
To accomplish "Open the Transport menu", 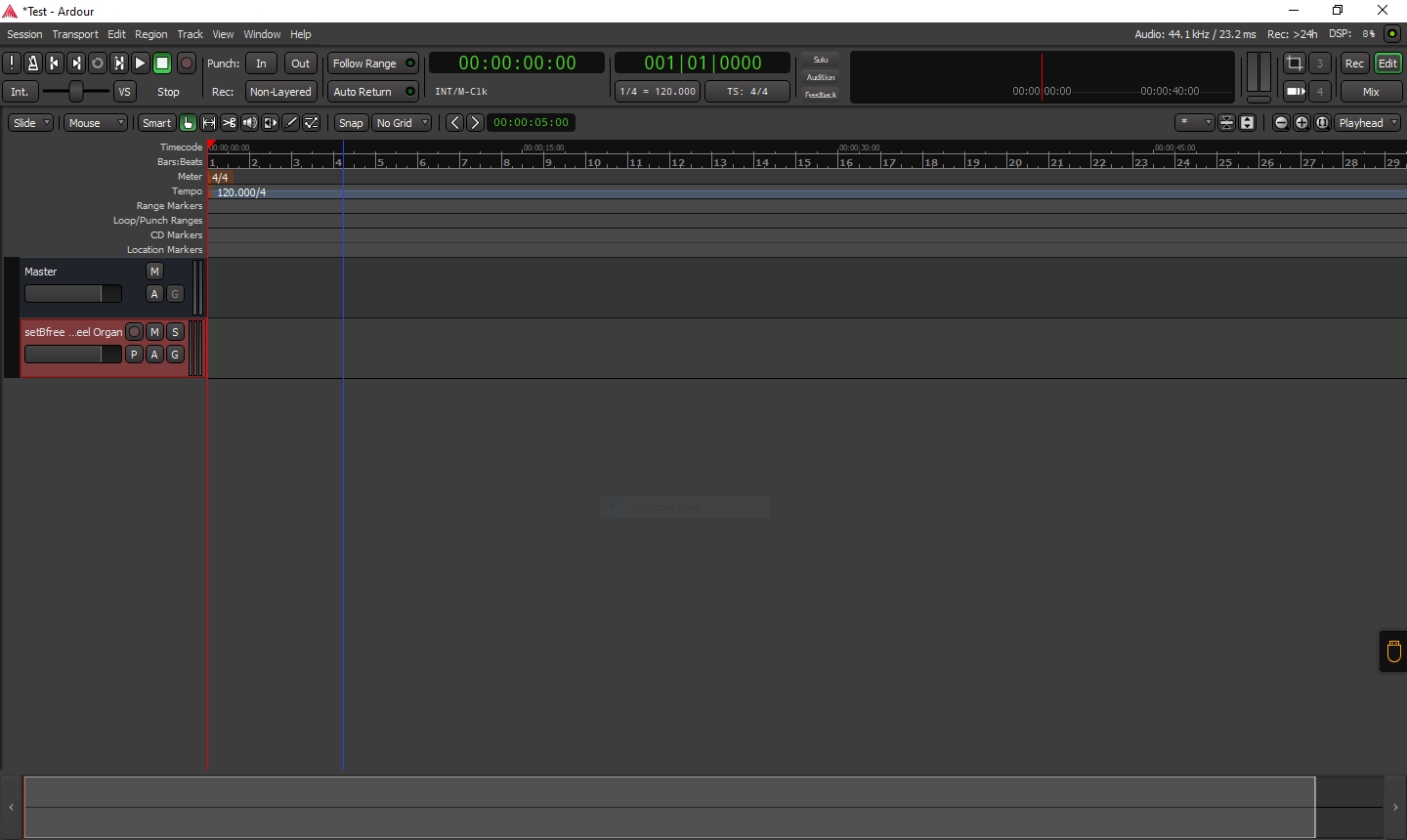I will [75, 34].
